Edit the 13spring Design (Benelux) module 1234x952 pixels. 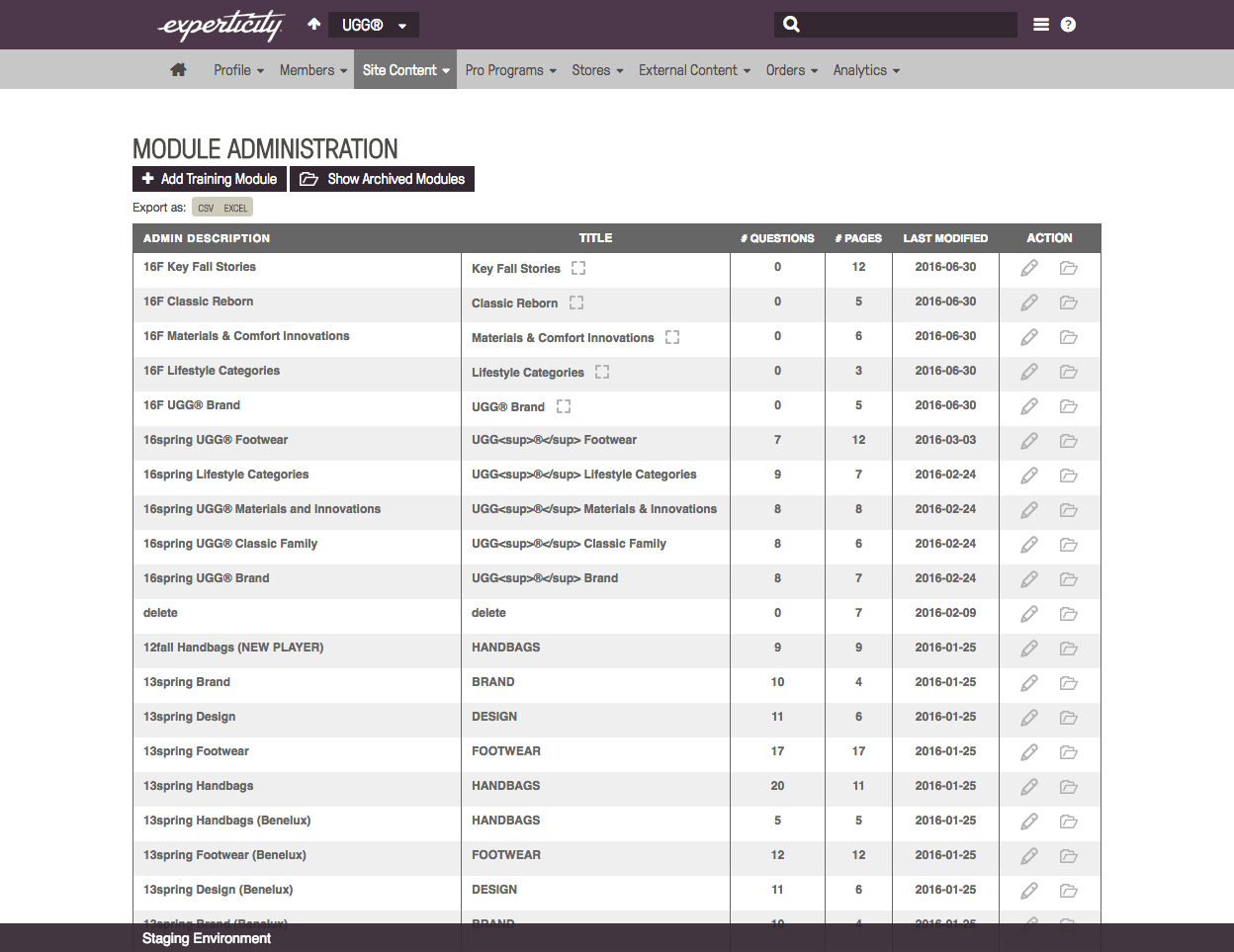tap(1029, 891)
